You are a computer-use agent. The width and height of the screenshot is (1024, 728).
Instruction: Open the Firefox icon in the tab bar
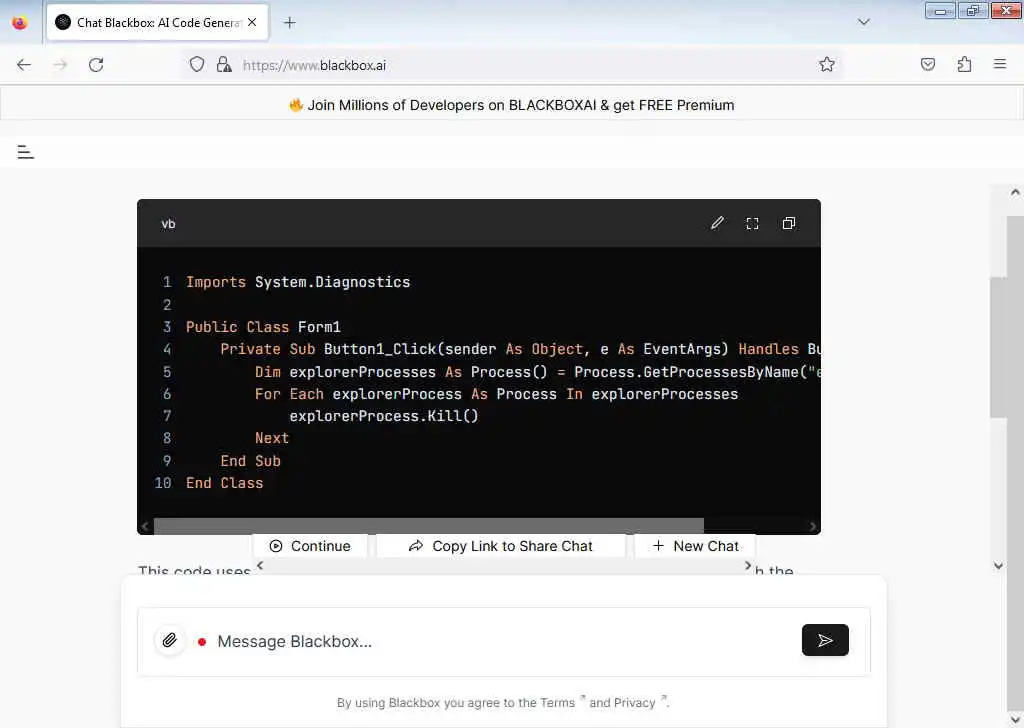click(20, 23)
